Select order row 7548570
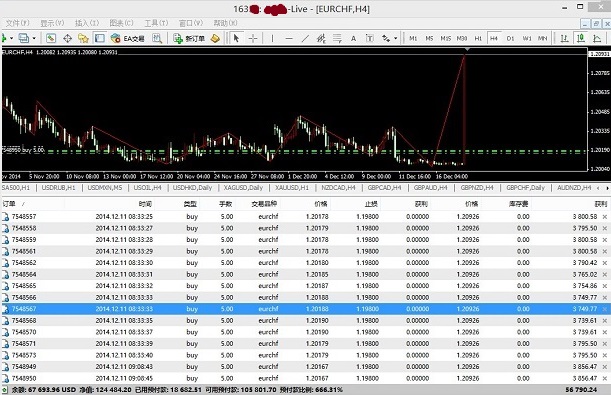611x395 pixels. tap(305, 332)
